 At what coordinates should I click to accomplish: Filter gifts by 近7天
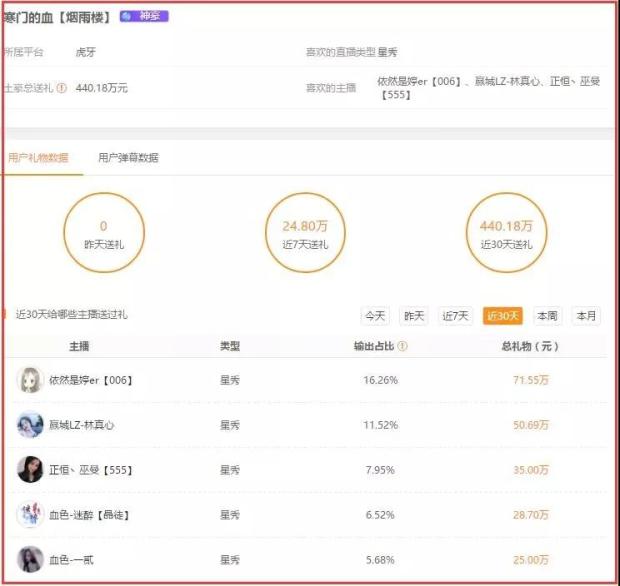tap(455, 316)
